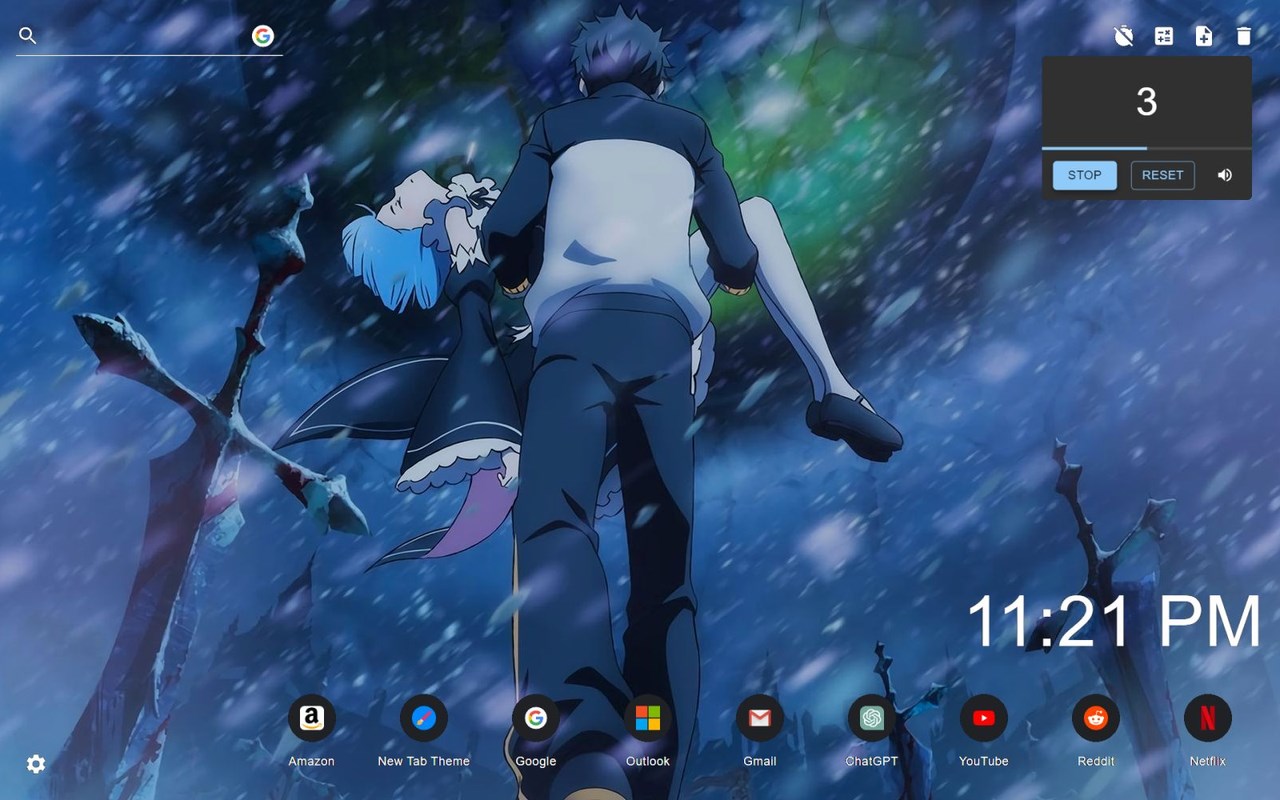
Task: Open the Amazon shortcut icon
Action: 312,718
